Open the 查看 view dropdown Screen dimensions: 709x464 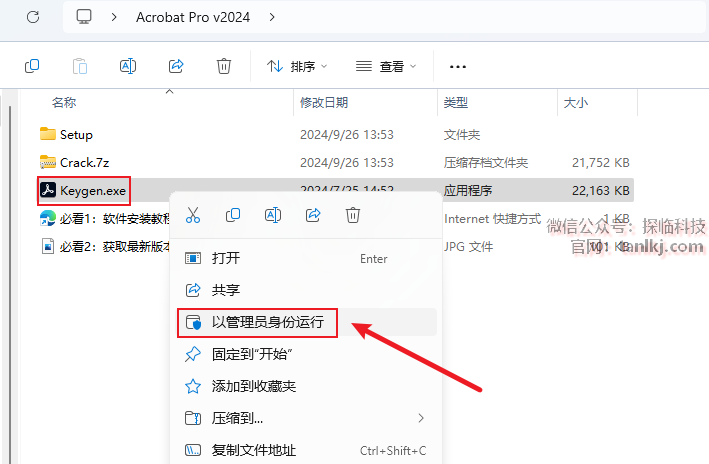pyautogui.click(x=386, y=66)
